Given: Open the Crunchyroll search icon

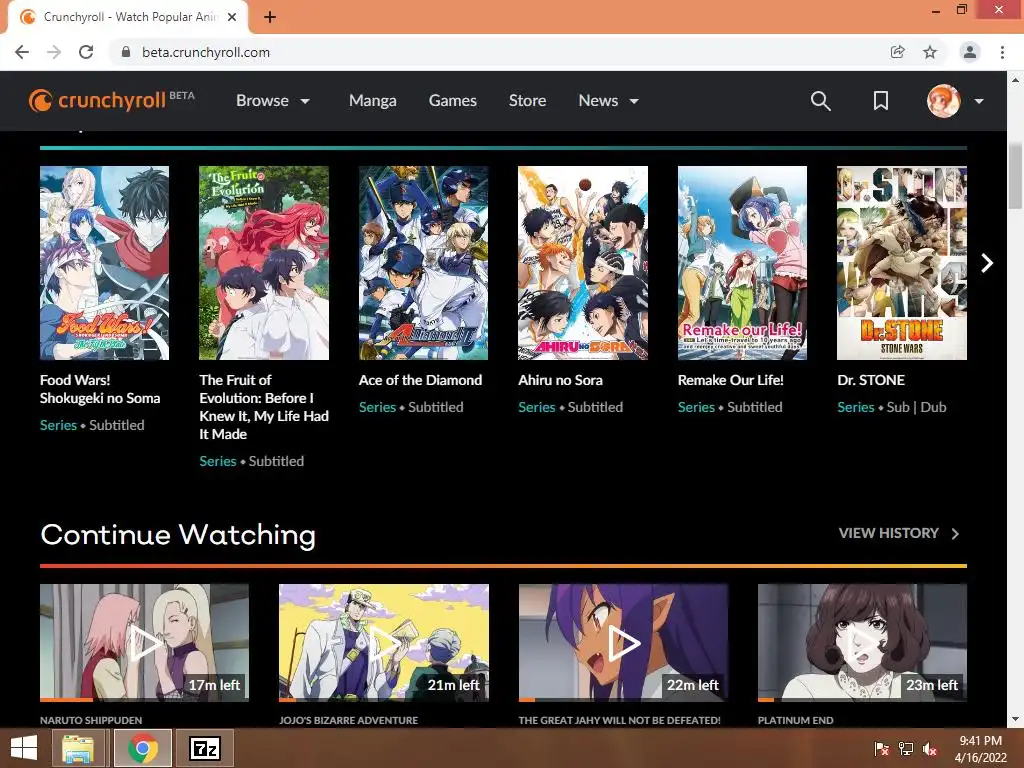Looking at the screenshot, I should (820, 101).
